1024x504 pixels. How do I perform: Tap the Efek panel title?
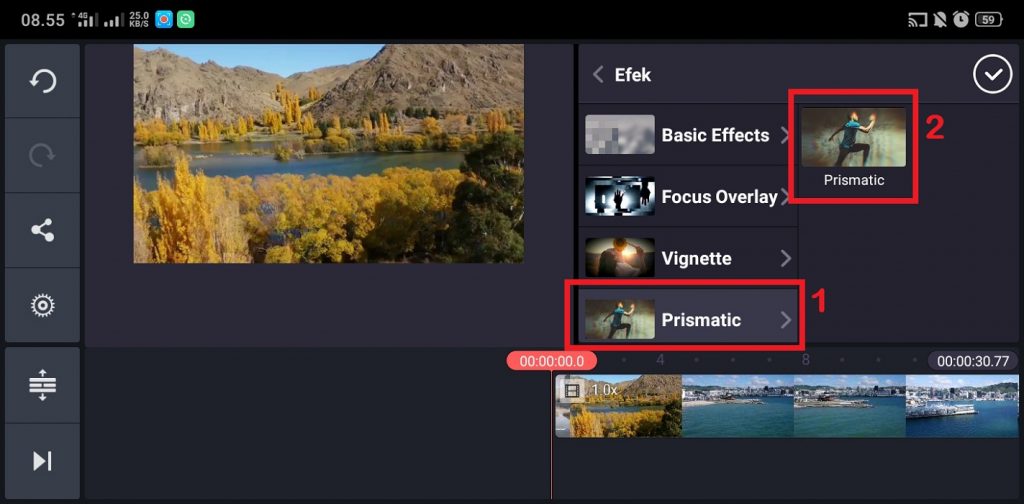click(632, 74)
